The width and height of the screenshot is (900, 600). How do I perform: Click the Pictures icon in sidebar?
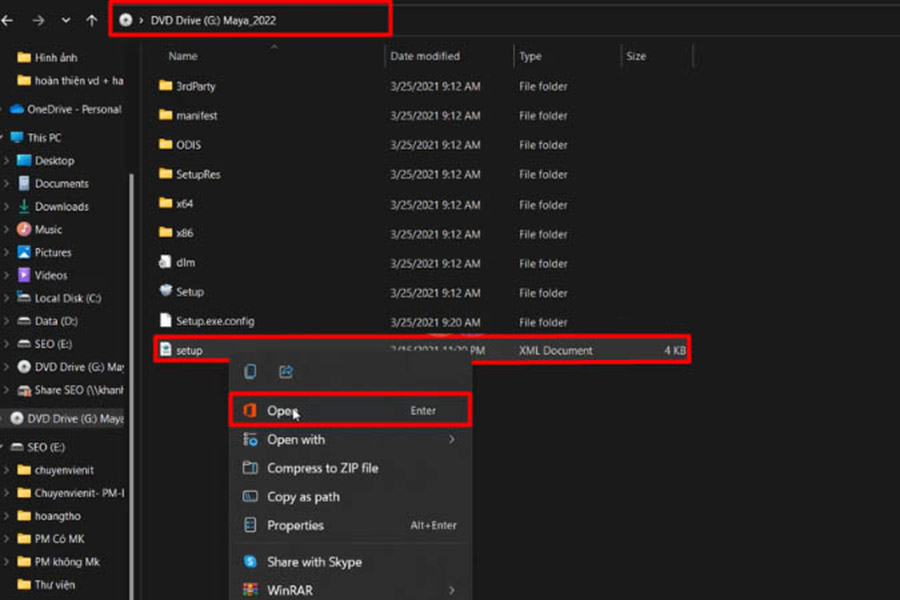(24, 252)
